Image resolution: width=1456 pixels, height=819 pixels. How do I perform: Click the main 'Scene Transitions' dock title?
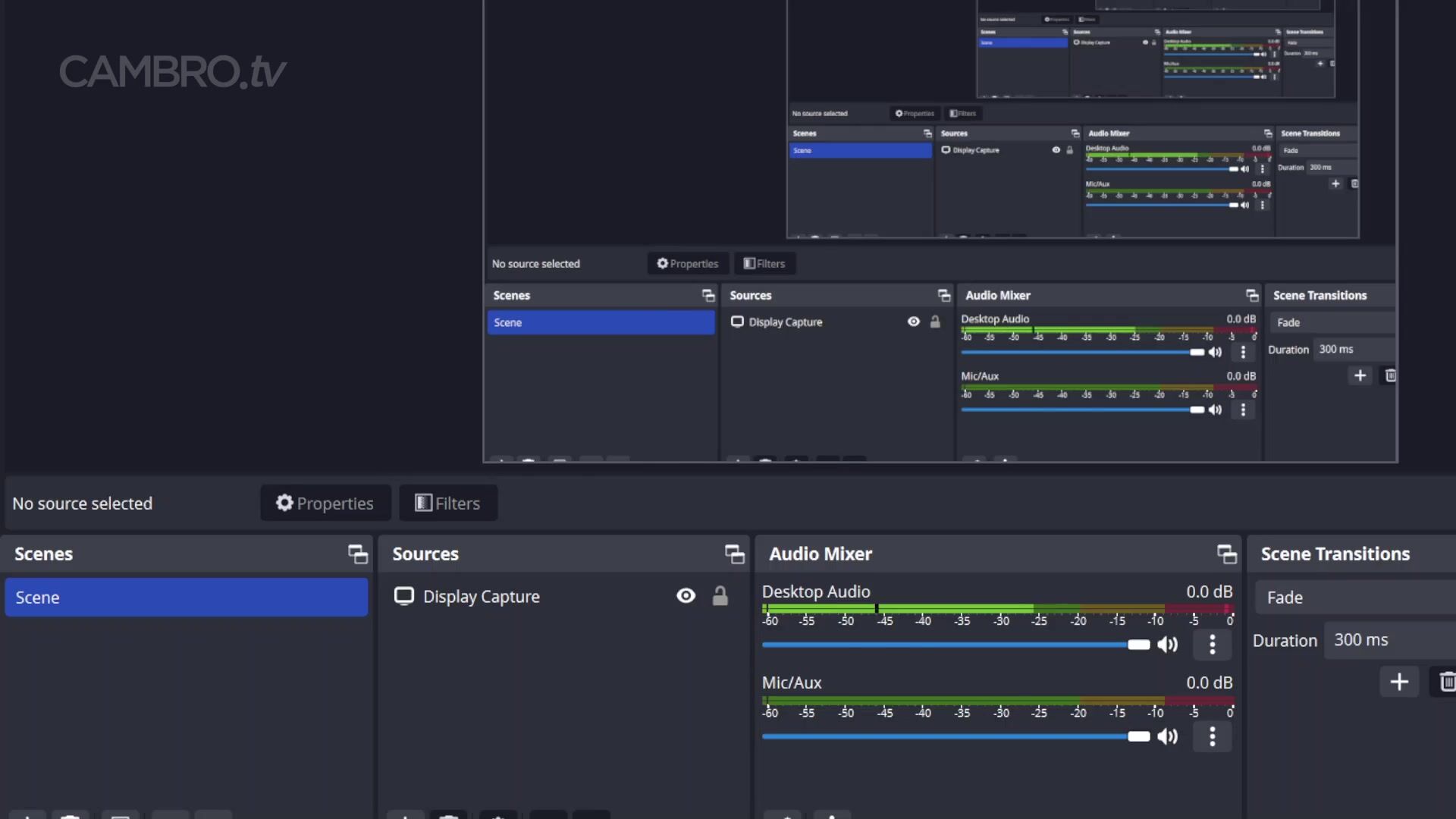pos(1335,554)
